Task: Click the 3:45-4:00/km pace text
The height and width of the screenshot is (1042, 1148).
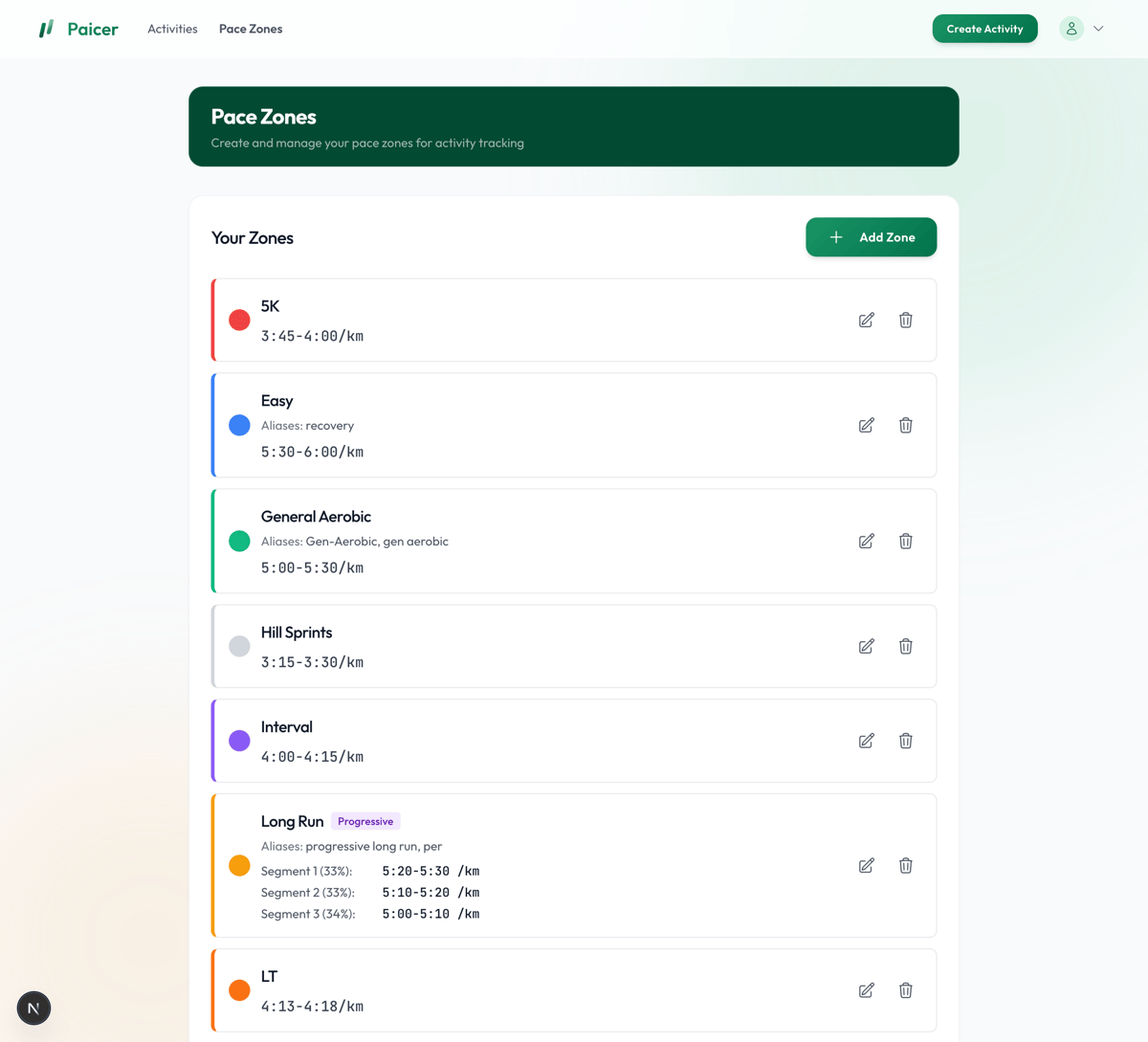Action: [x=312, y=336]
